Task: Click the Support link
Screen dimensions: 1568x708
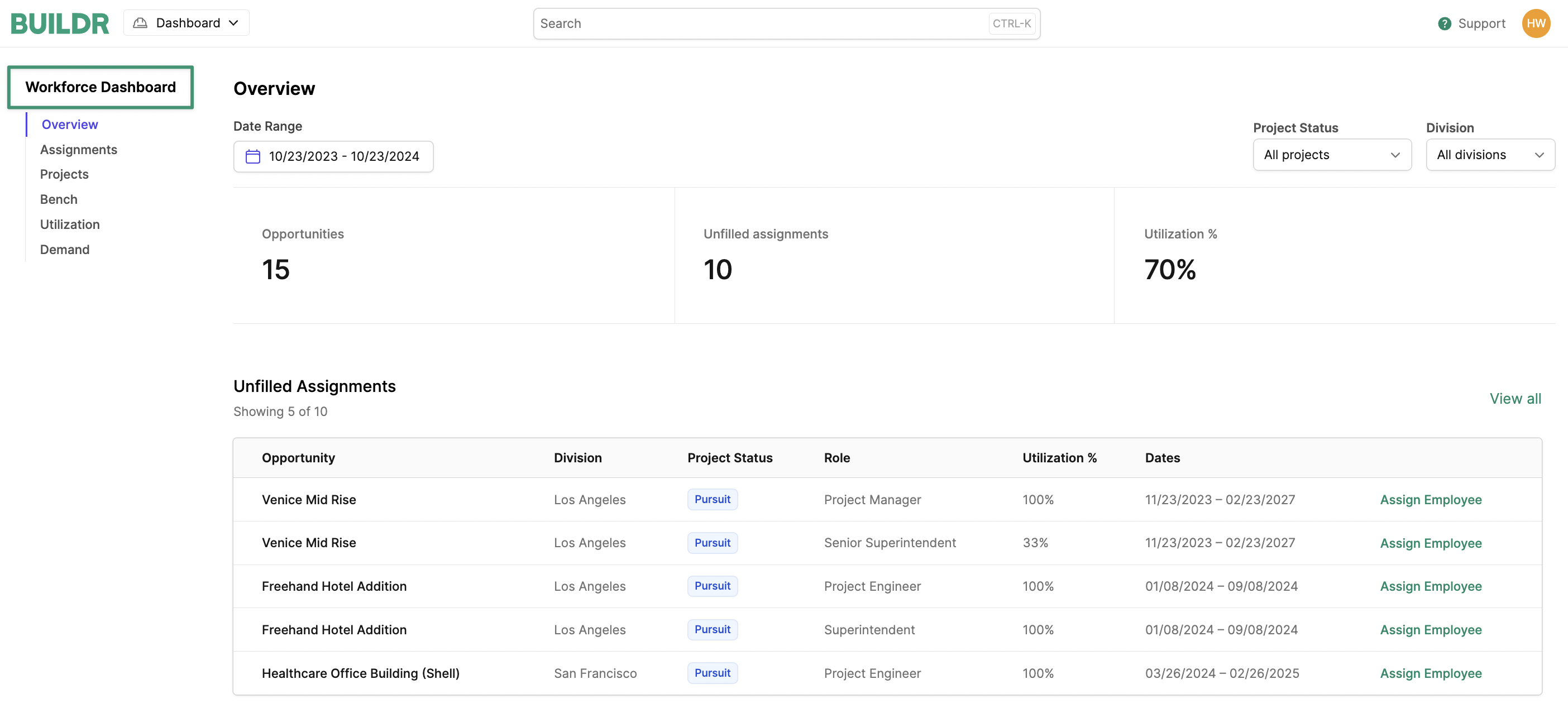Action: pyautogui.click(x=1481, y=23)
